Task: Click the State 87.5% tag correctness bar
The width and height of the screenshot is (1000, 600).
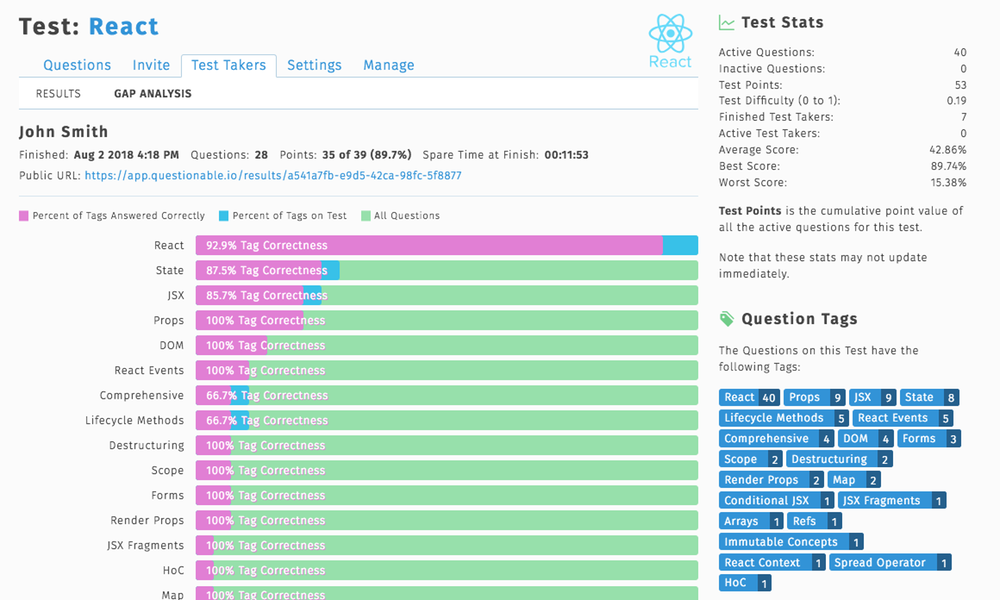Action: 446,270
